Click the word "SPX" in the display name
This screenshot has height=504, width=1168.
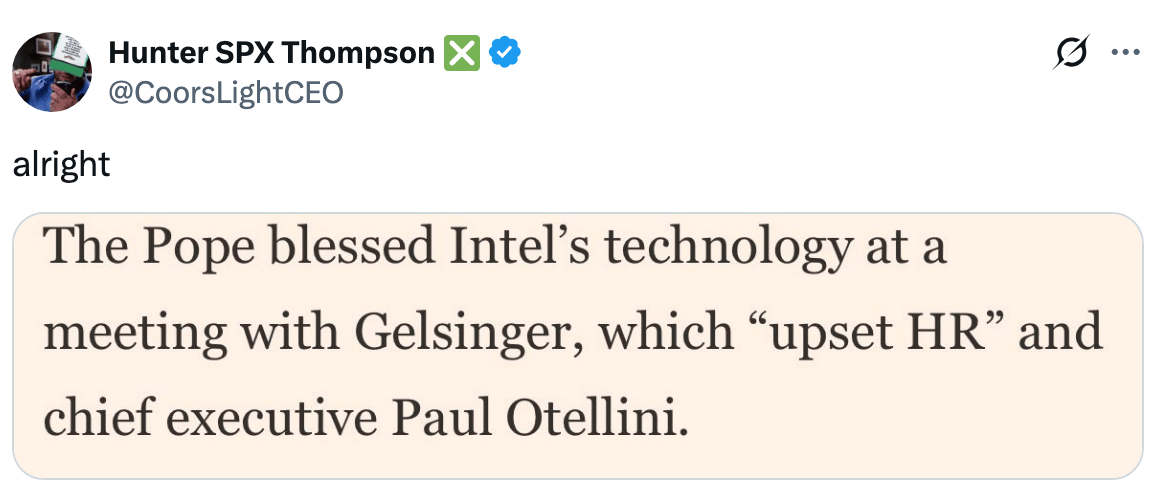click(252, 52)
